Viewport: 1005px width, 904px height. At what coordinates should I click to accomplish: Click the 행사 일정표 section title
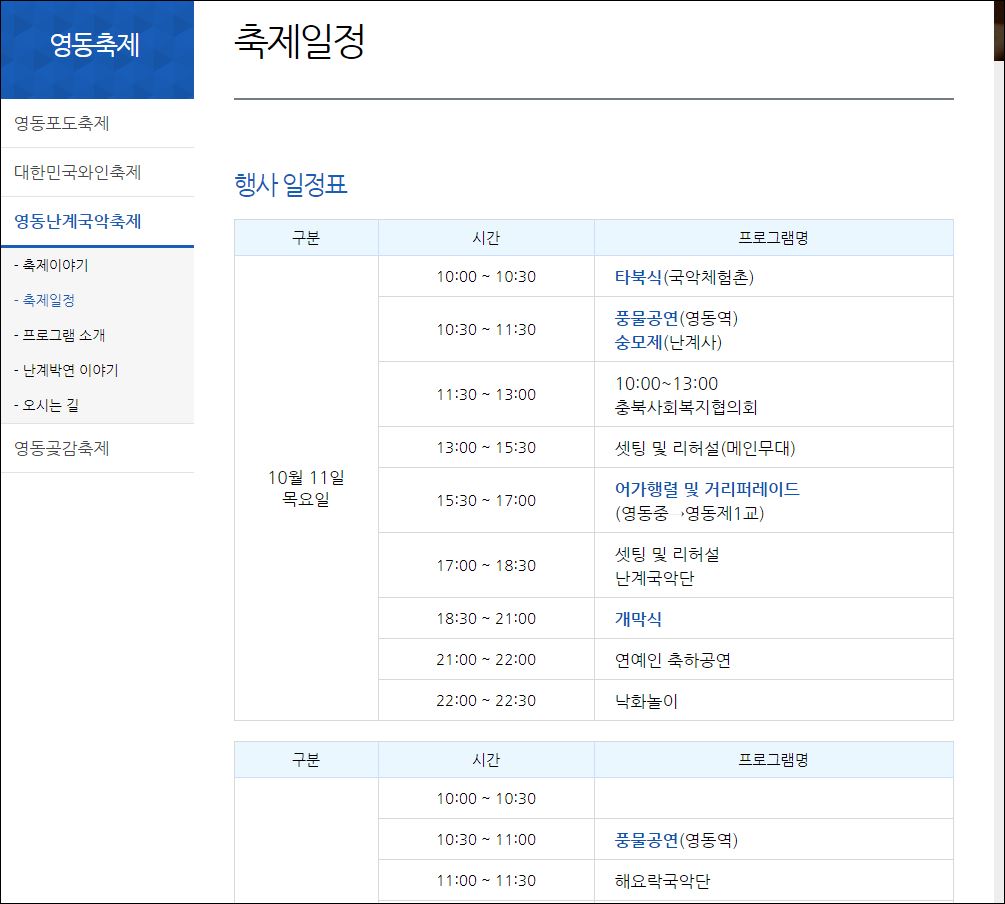[x=290, y=185]
